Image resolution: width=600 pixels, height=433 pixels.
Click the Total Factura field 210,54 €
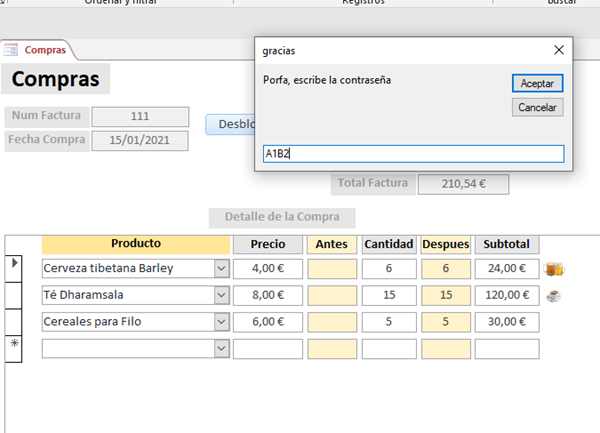(463, 184)
